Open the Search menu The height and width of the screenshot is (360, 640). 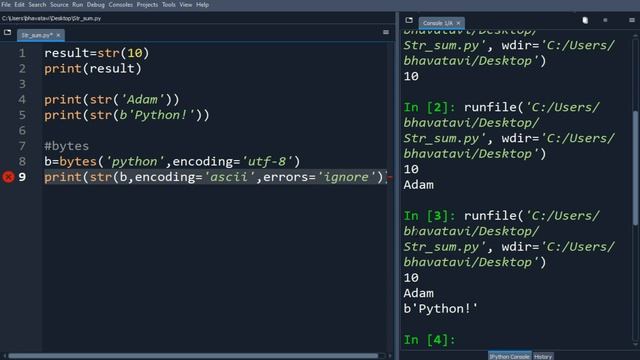click(37, 5)
